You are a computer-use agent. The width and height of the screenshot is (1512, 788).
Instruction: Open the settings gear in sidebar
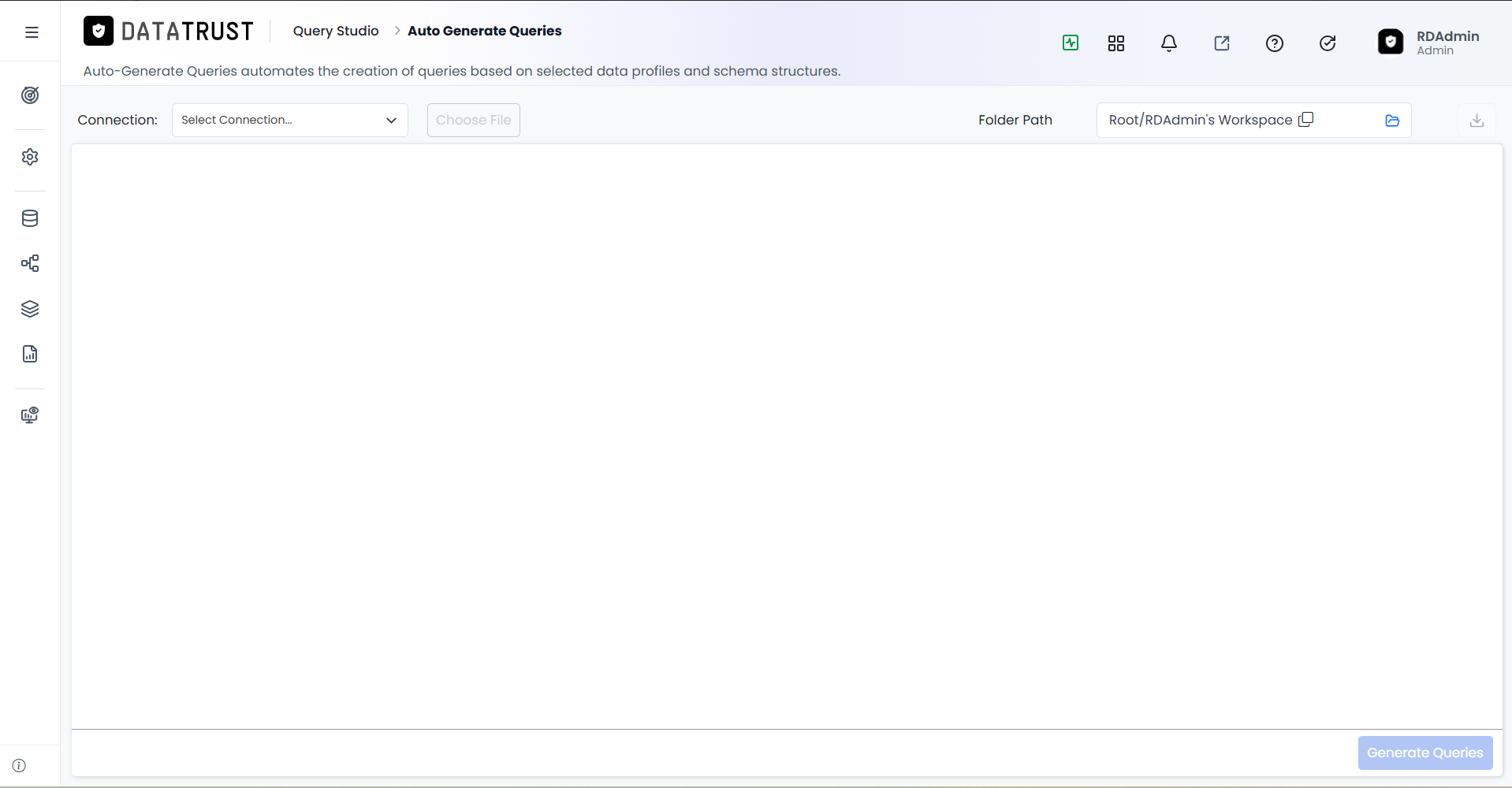tap(30, 157)
